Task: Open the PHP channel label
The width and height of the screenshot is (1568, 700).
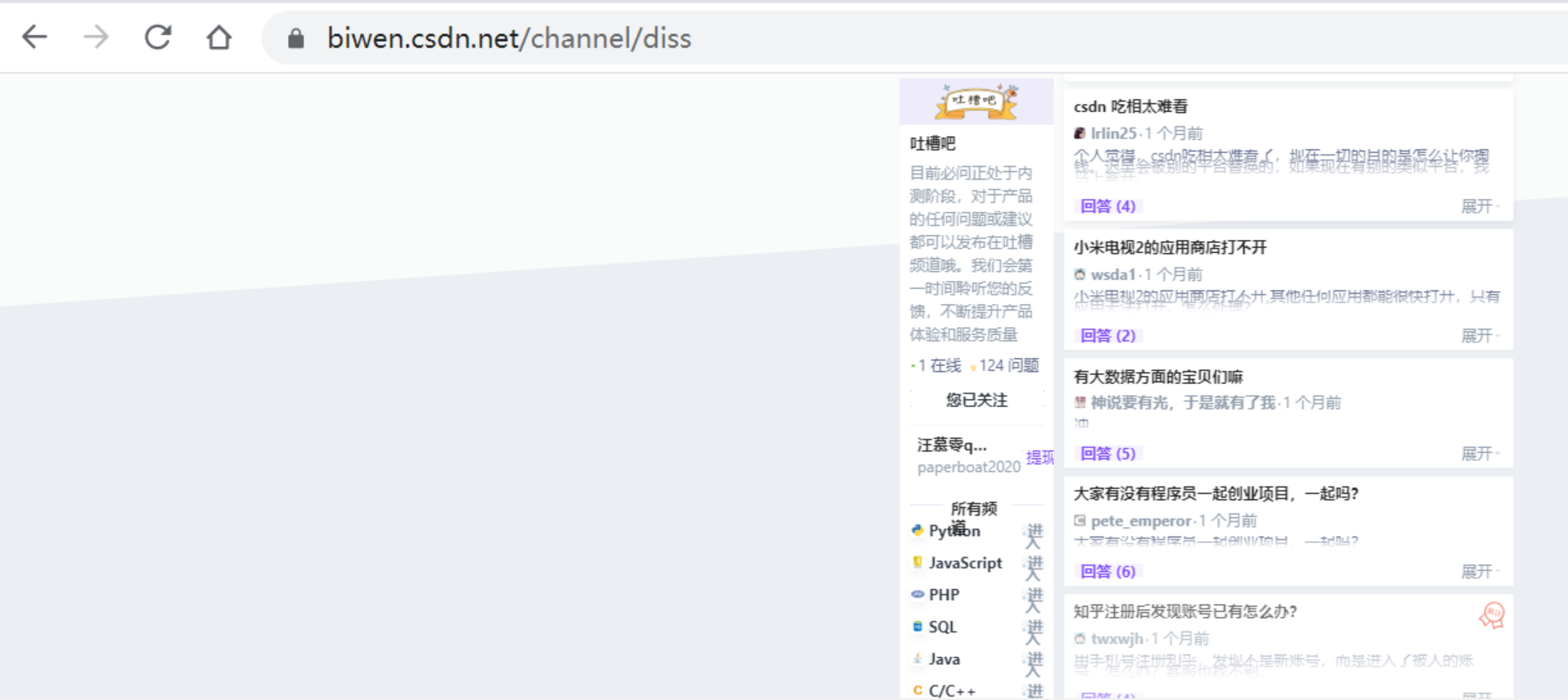Action: pos(944,595)
